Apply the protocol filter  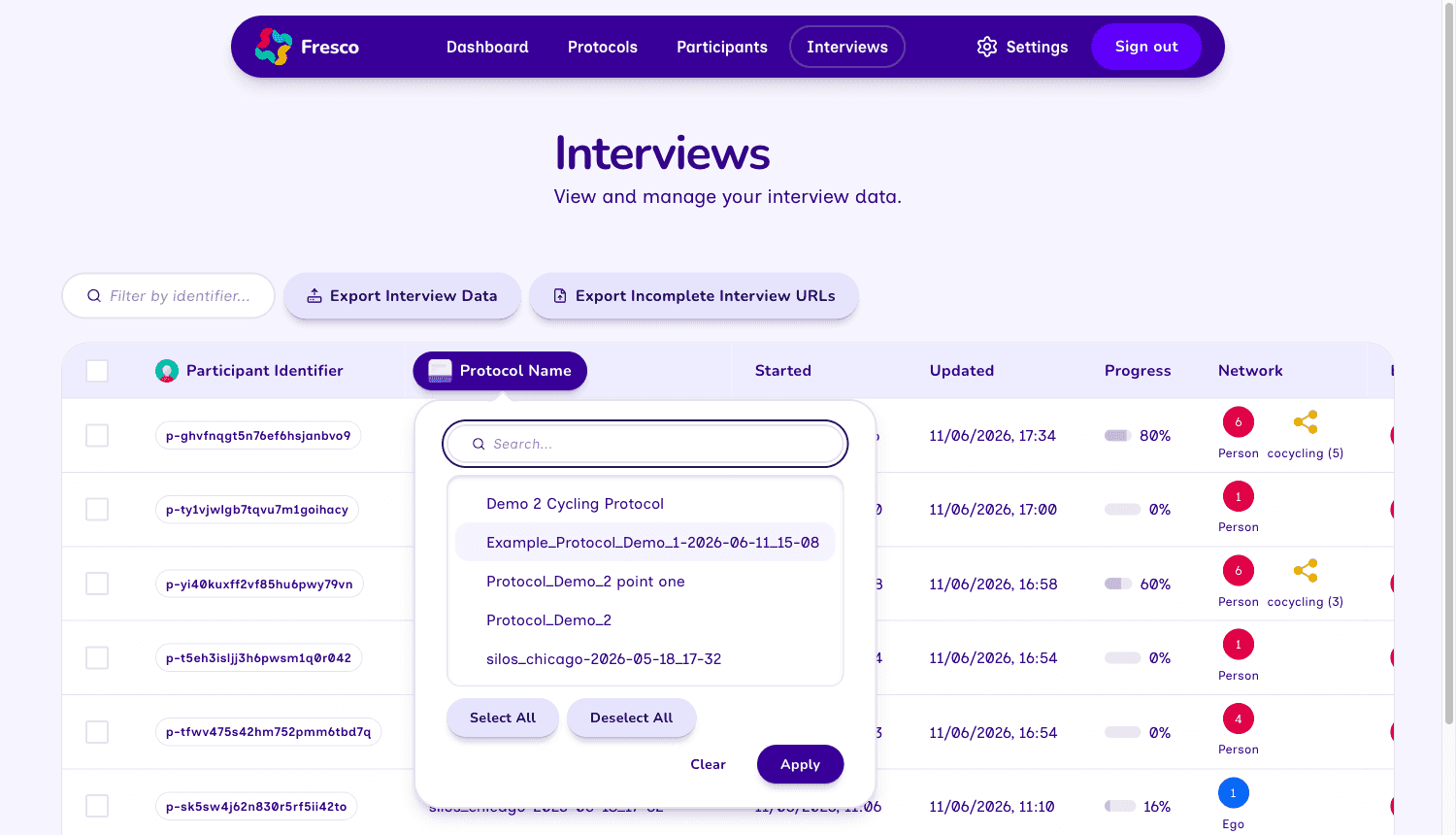point(801,764)
